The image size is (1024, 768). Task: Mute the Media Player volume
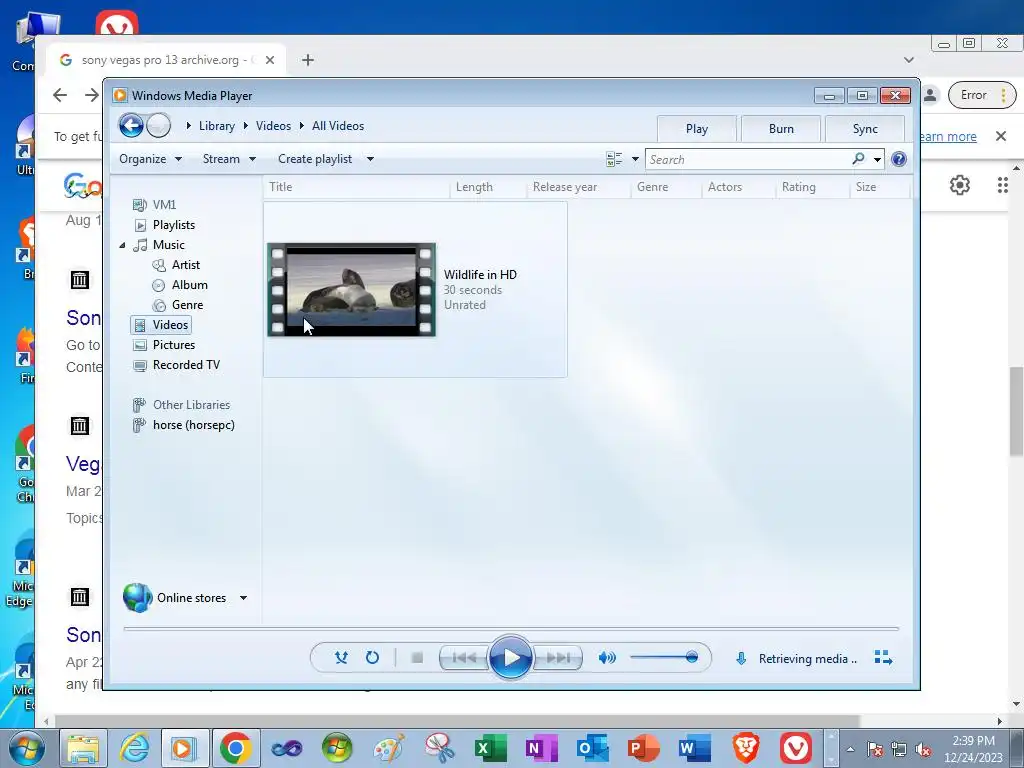coord(607,658)
